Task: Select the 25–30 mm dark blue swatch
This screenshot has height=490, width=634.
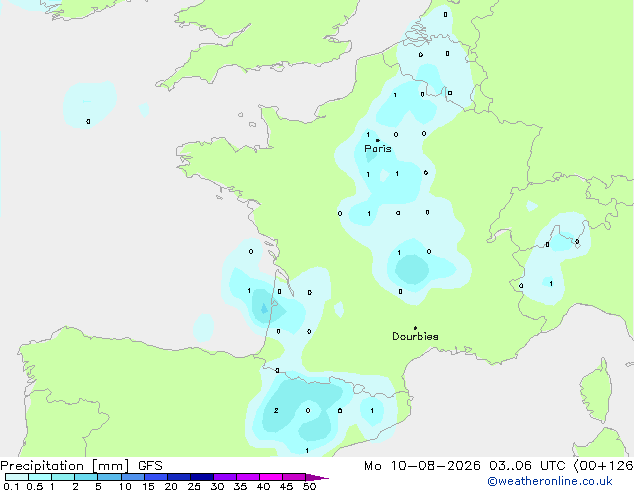Action: (202, 477)
